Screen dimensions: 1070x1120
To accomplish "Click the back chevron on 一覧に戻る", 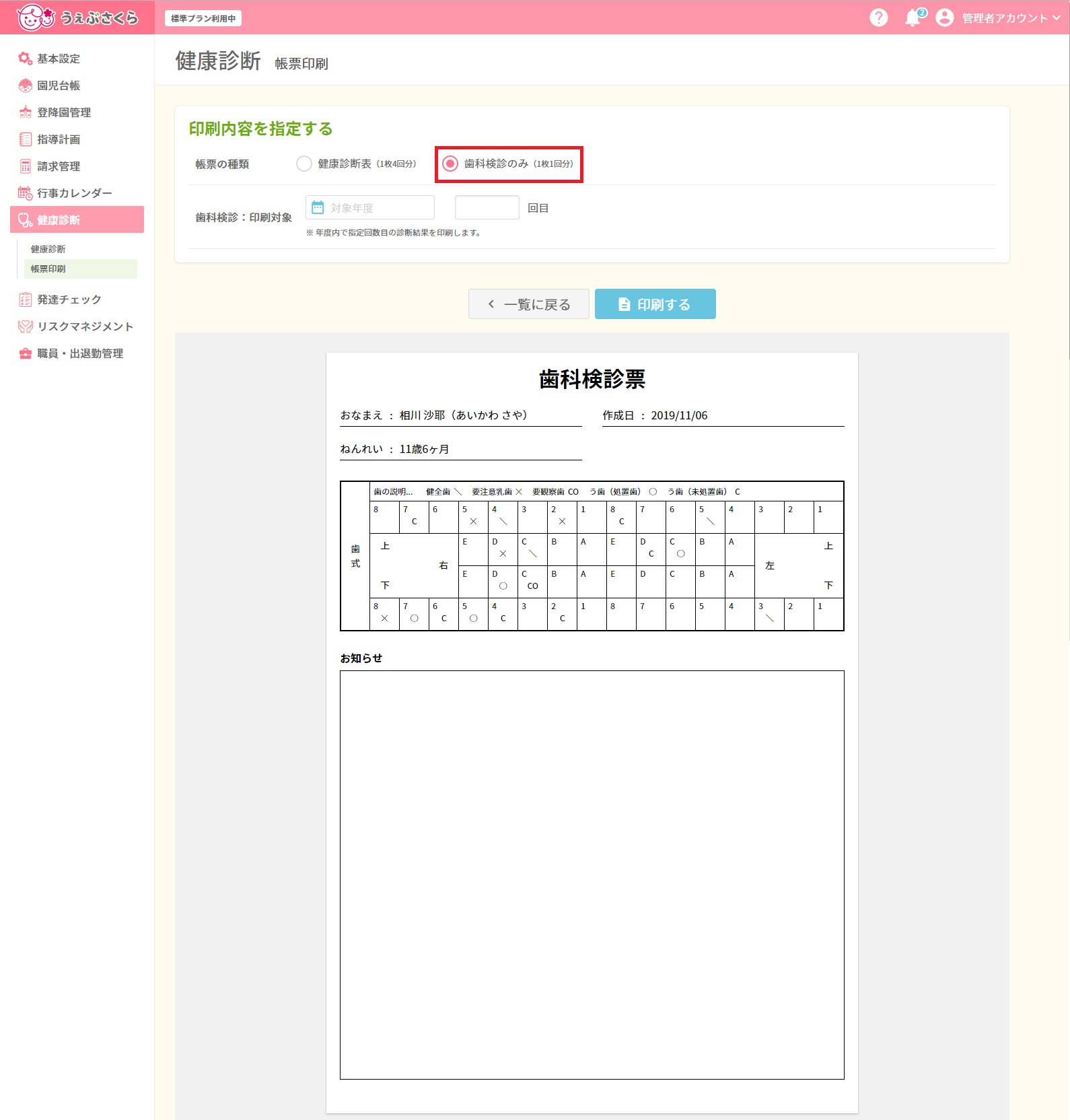I will 491,304.
